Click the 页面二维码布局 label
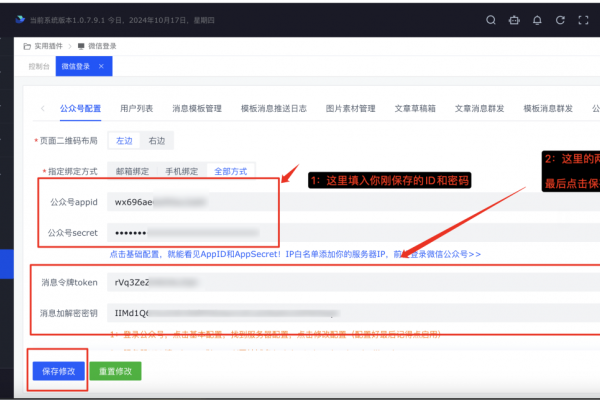 point(68,141)
